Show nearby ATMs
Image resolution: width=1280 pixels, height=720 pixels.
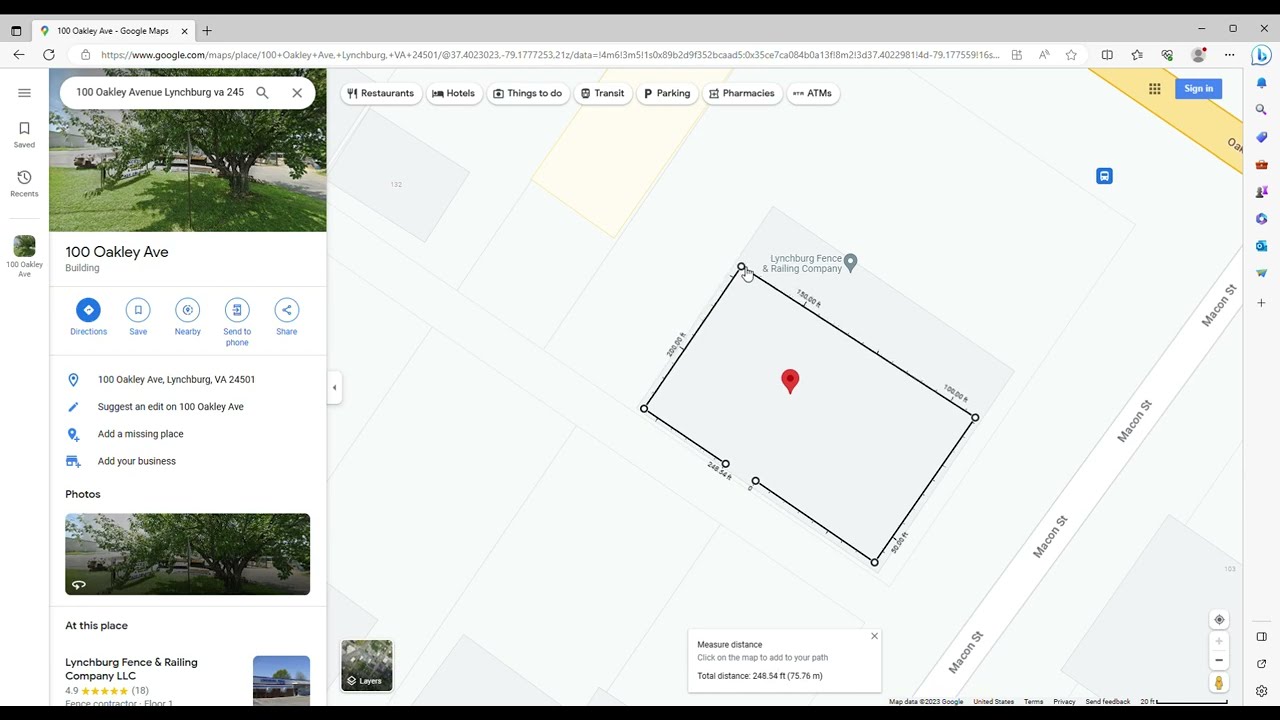[x=812, y=93]
